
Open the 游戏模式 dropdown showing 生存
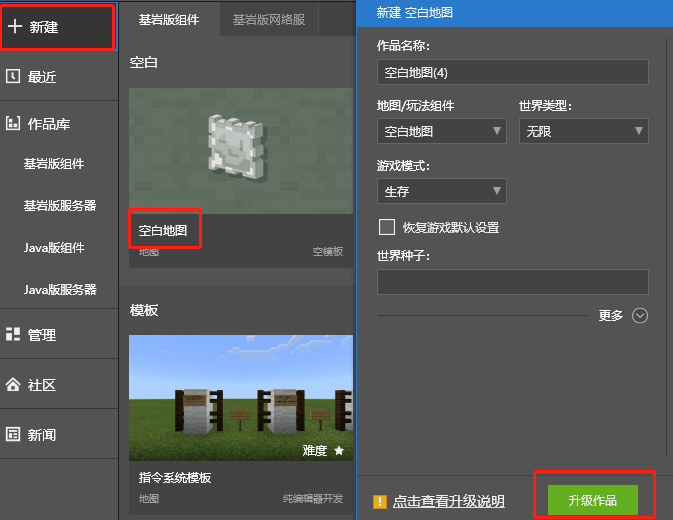(x=442, y=191)
